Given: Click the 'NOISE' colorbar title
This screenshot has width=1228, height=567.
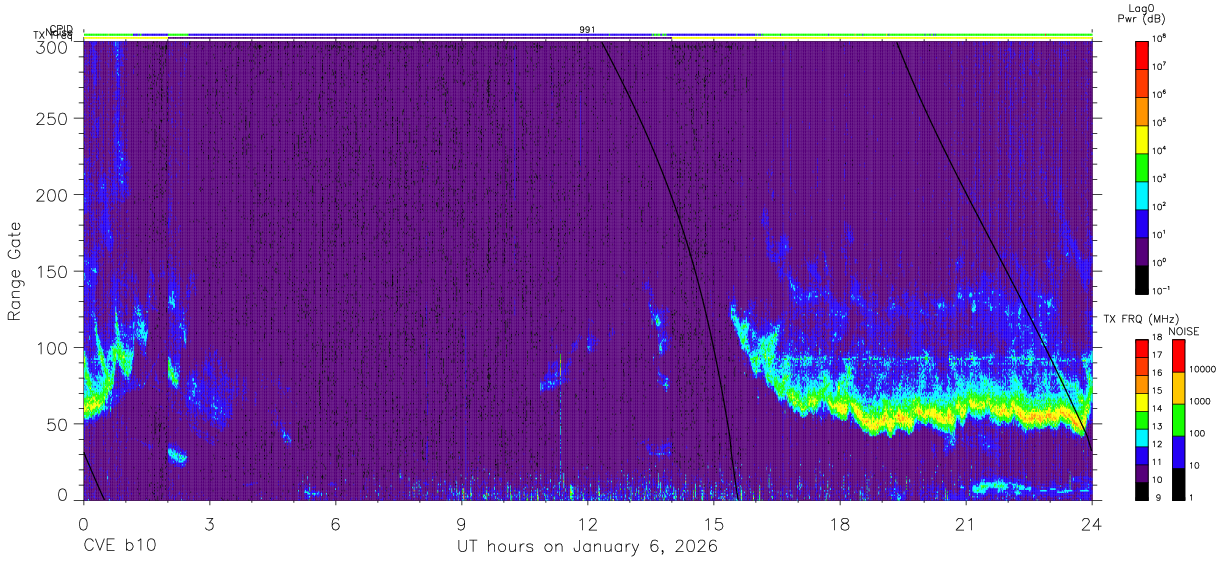Looking at the screenshot, I should (x=1183, y=331).
